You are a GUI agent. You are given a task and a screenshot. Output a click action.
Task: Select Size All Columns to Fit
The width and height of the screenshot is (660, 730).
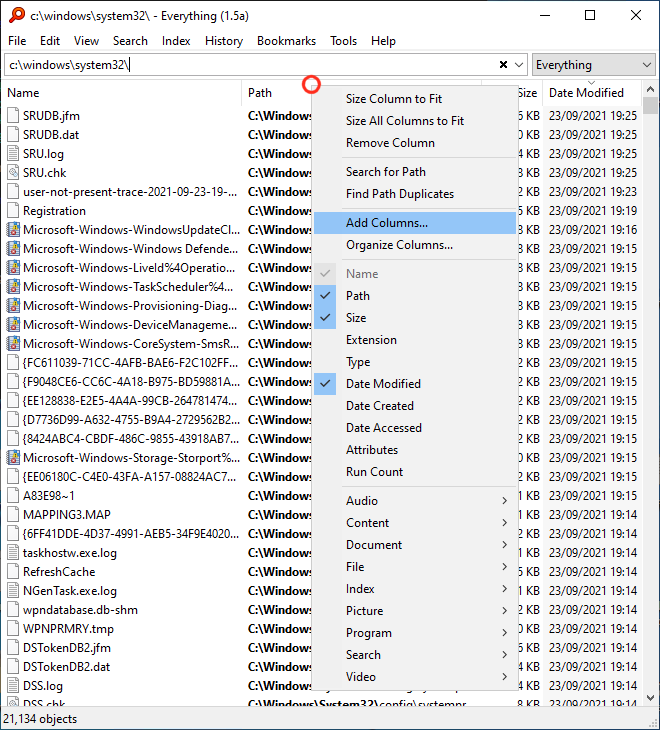[x=415, y=121]
